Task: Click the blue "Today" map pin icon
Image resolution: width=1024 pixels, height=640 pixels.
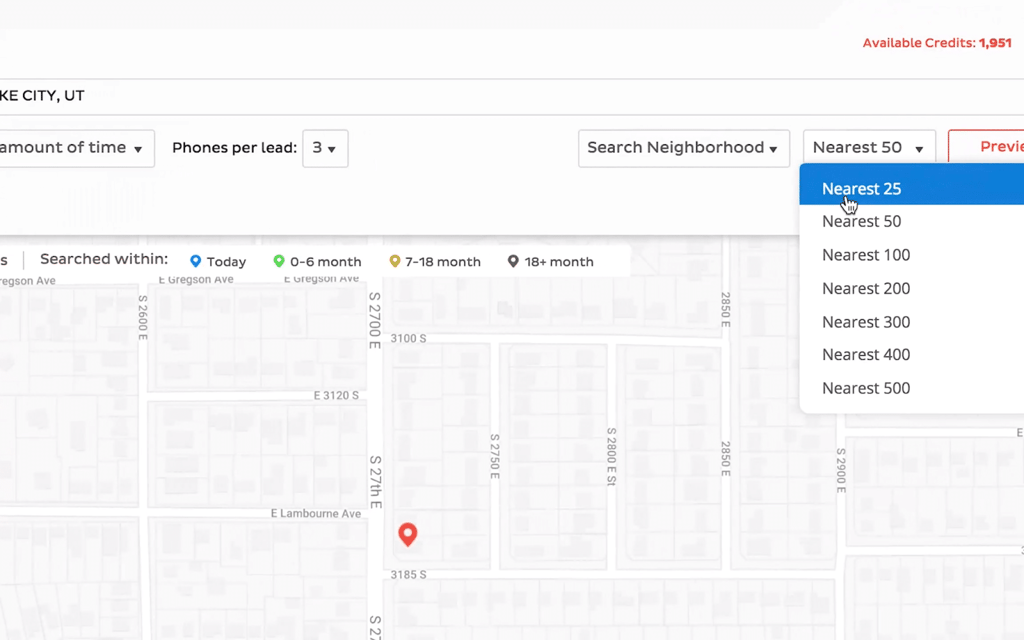Action: coord(196,261)
